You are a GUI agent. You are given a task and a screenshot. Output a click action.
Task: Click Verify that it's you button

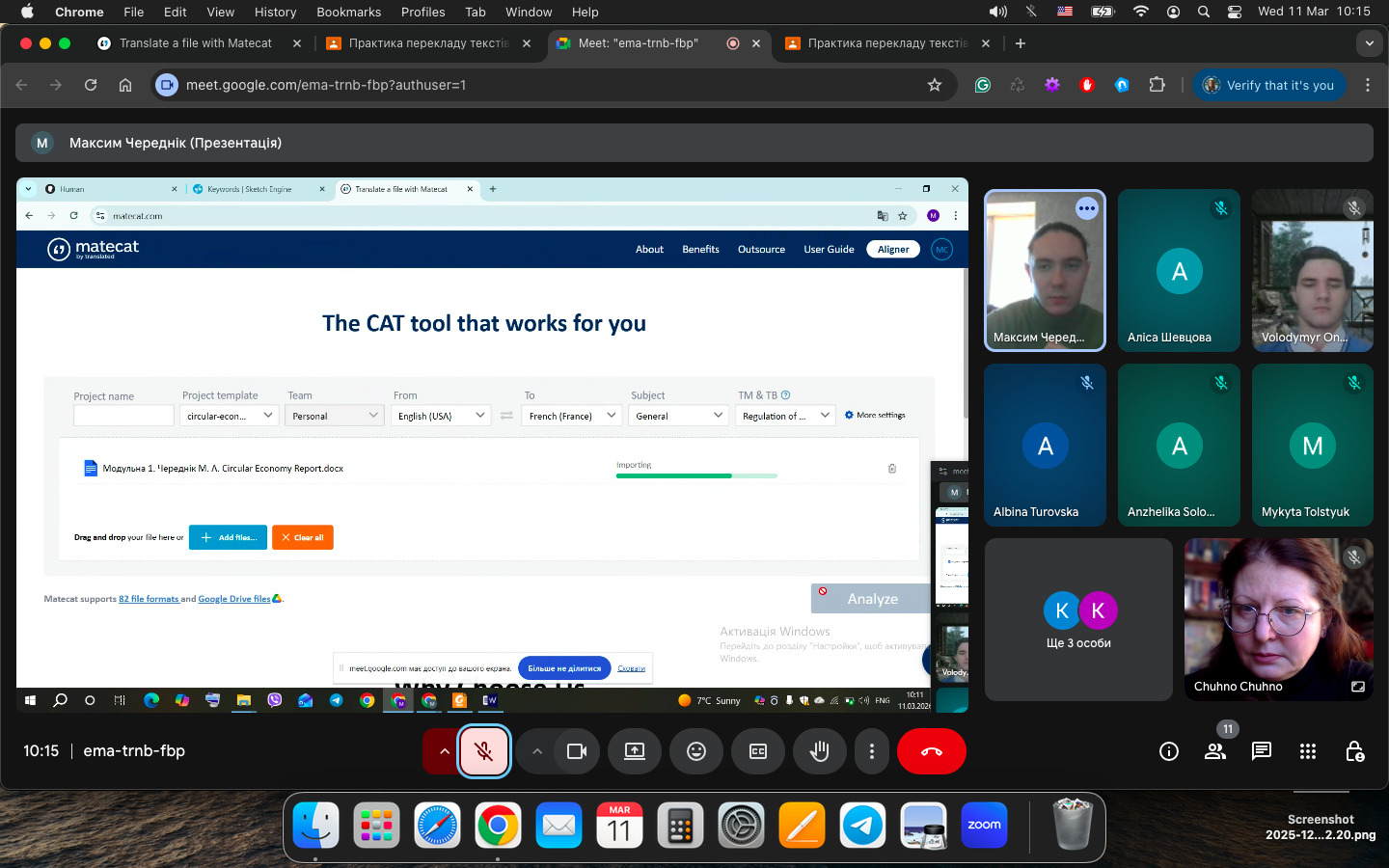[1268, 85]
